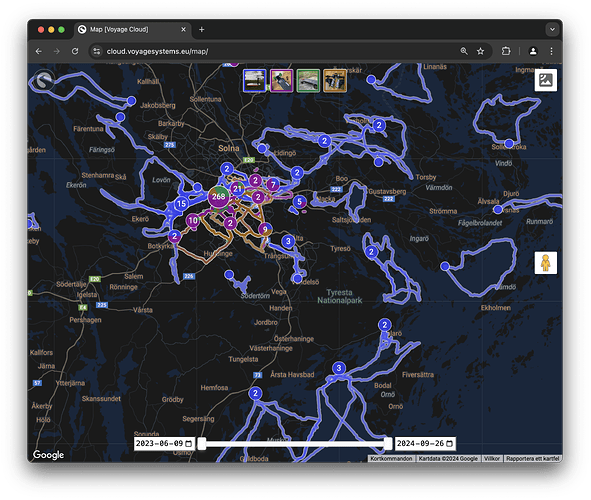Click the 268 cluster marker on the map
This screenshot has height=500, width=591.
coord(218,197)
